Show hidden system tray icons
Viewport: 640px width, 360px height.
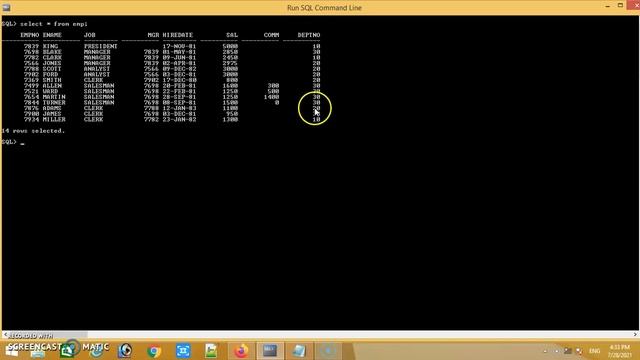click(x=545, y=351)
